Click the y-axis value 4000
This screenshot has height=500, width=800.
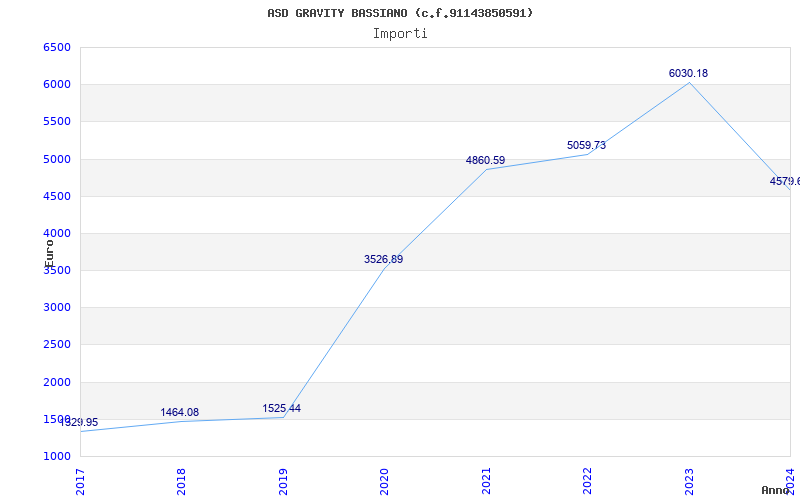(x=57, y=234)
